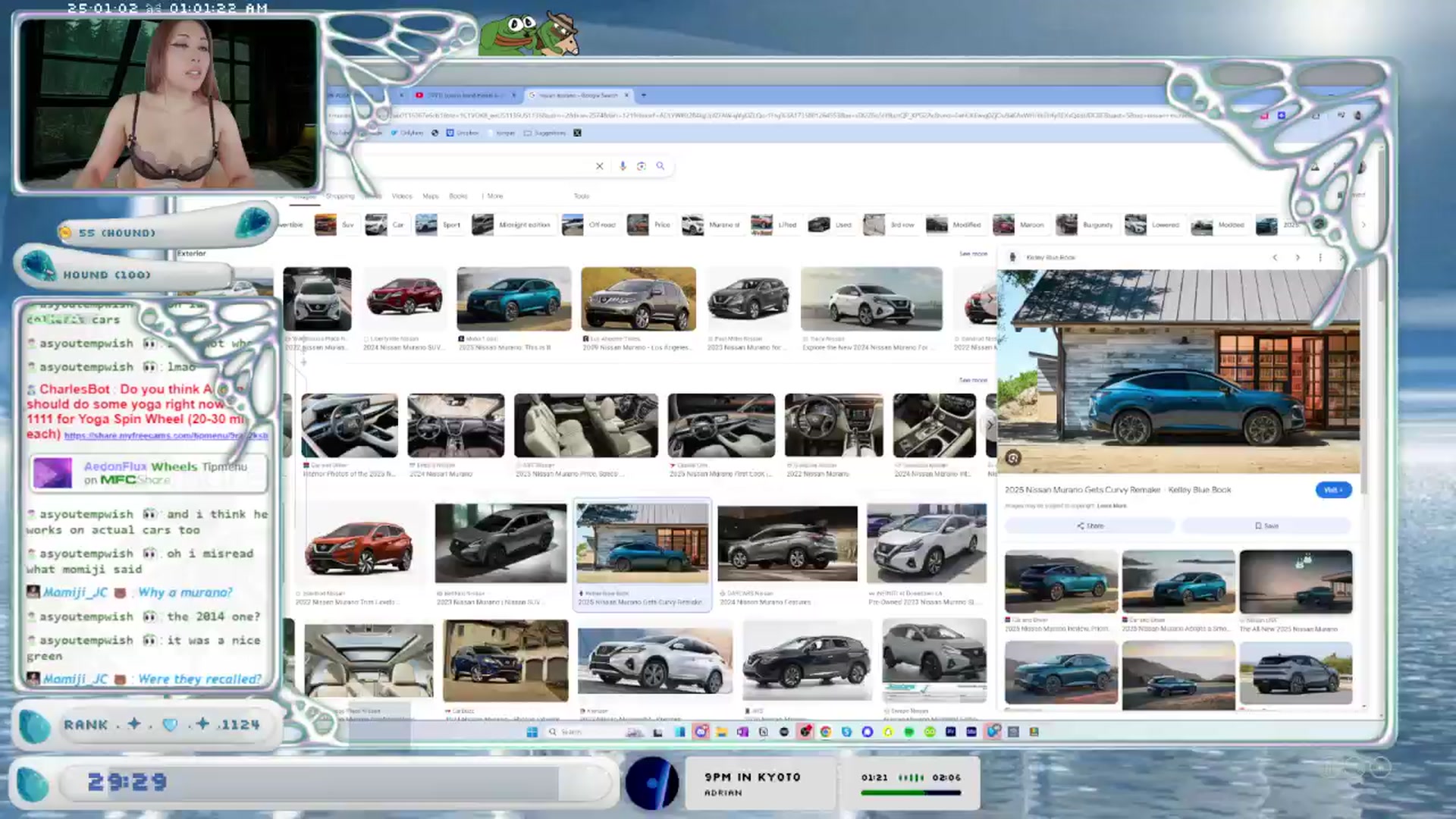Open the 2009 Nissan Murano Los Angeles thumbnail

(639, 299)
